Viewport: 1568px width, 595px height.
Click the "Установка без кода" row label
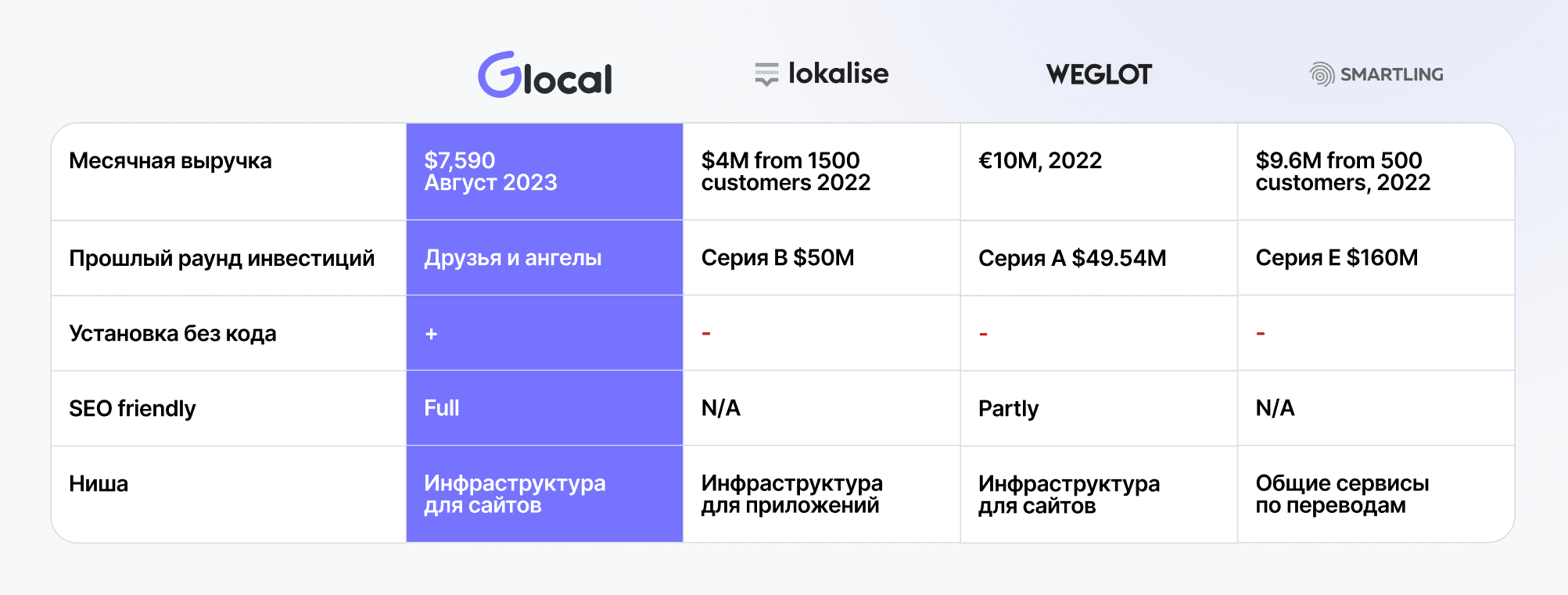[173, 334]
